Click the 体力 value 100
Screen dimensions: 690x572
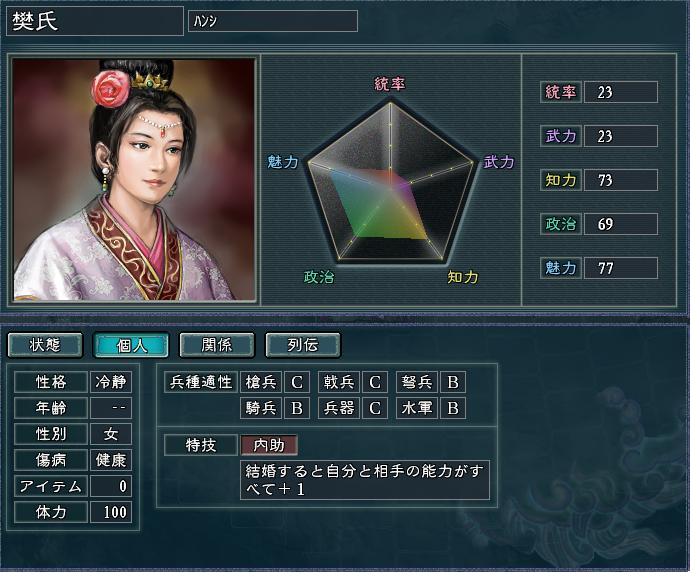click(110, 512)
